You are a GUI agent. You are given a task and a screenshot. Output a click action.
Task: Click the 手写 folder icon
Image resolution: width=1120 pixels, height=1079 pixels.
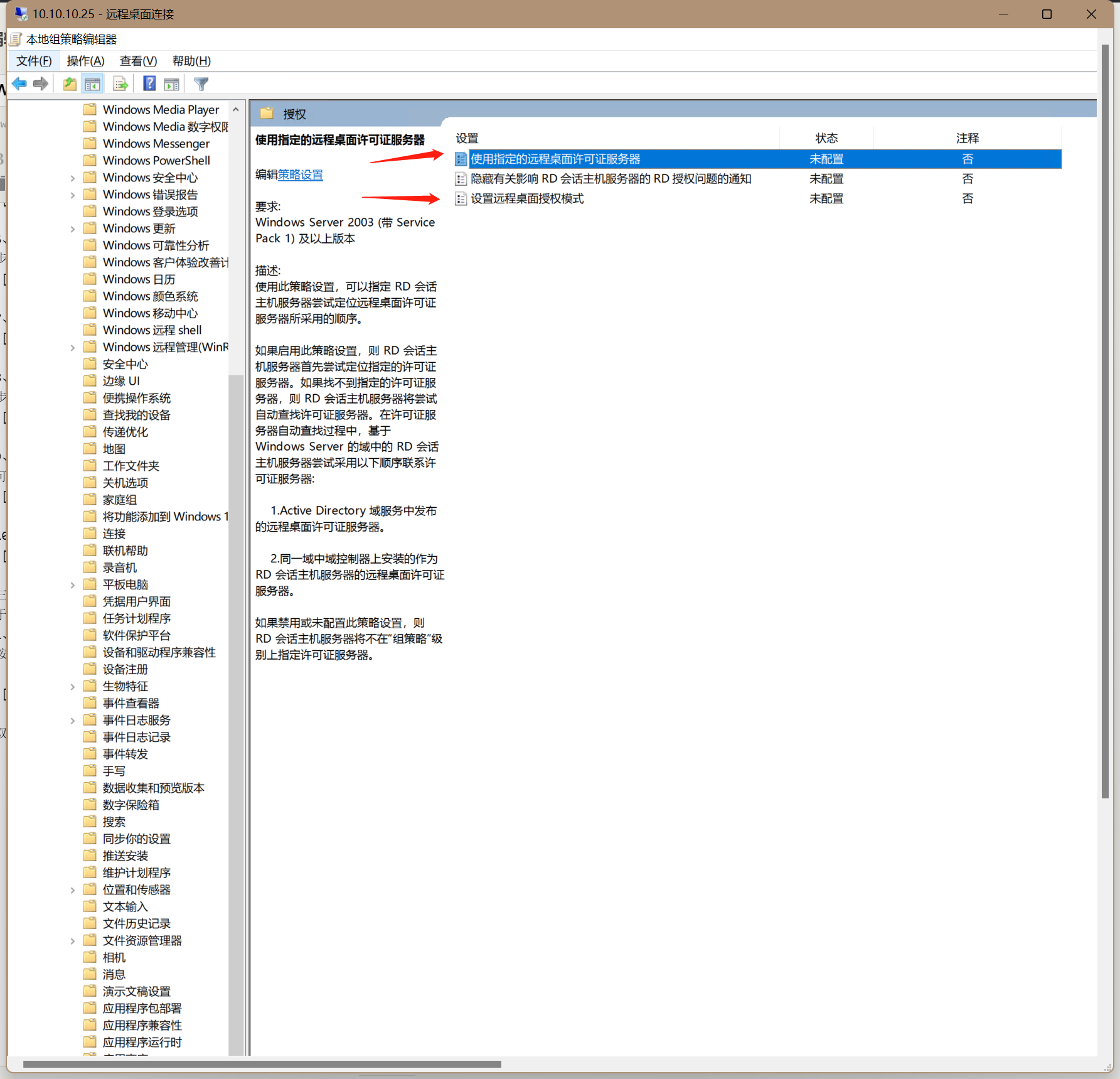coord(90,770)
